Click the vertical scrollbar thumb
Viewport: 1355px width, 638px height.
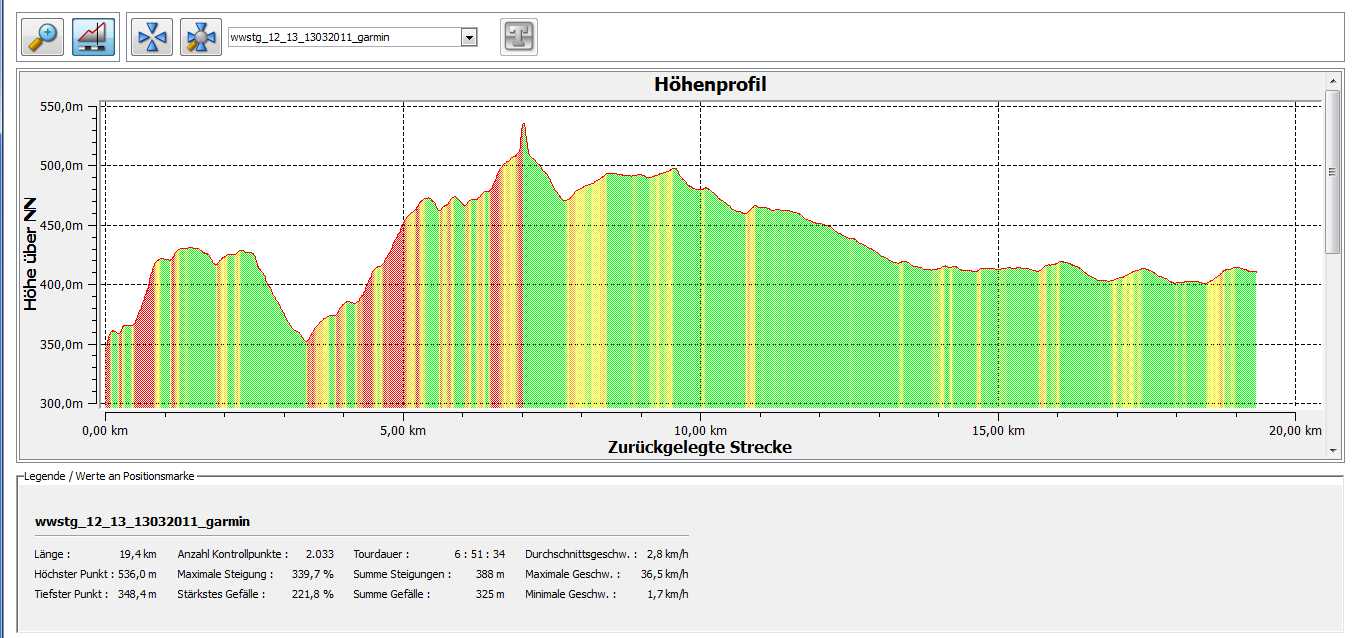[1332, 170]
